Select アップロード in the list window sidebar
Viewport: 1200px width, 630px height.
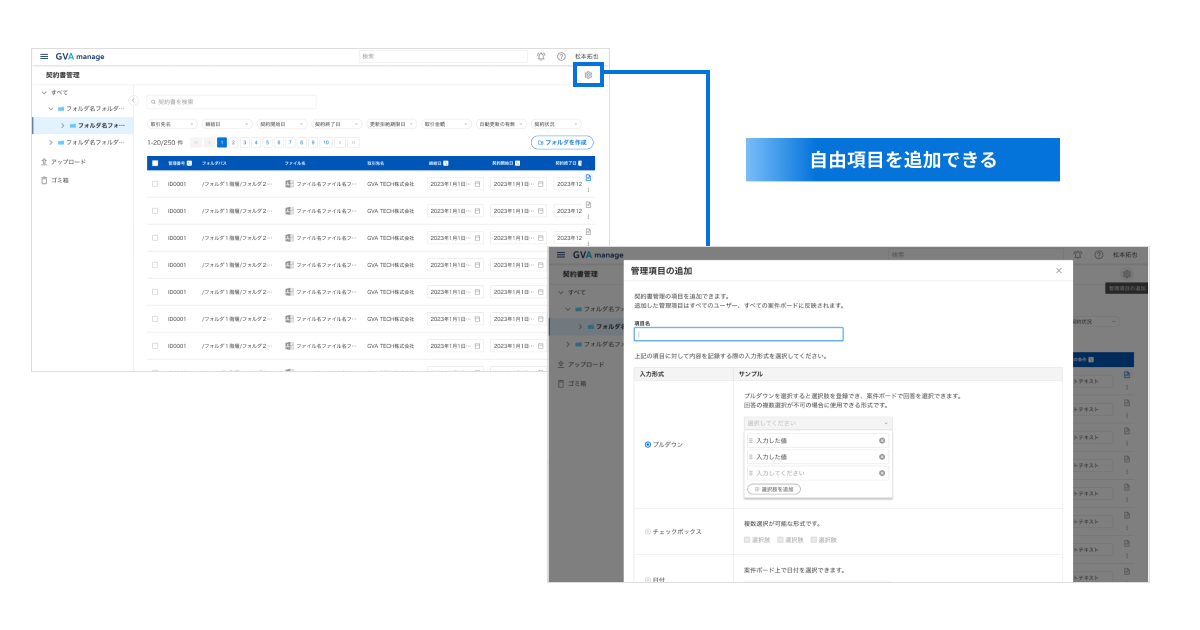coord(68,161)
